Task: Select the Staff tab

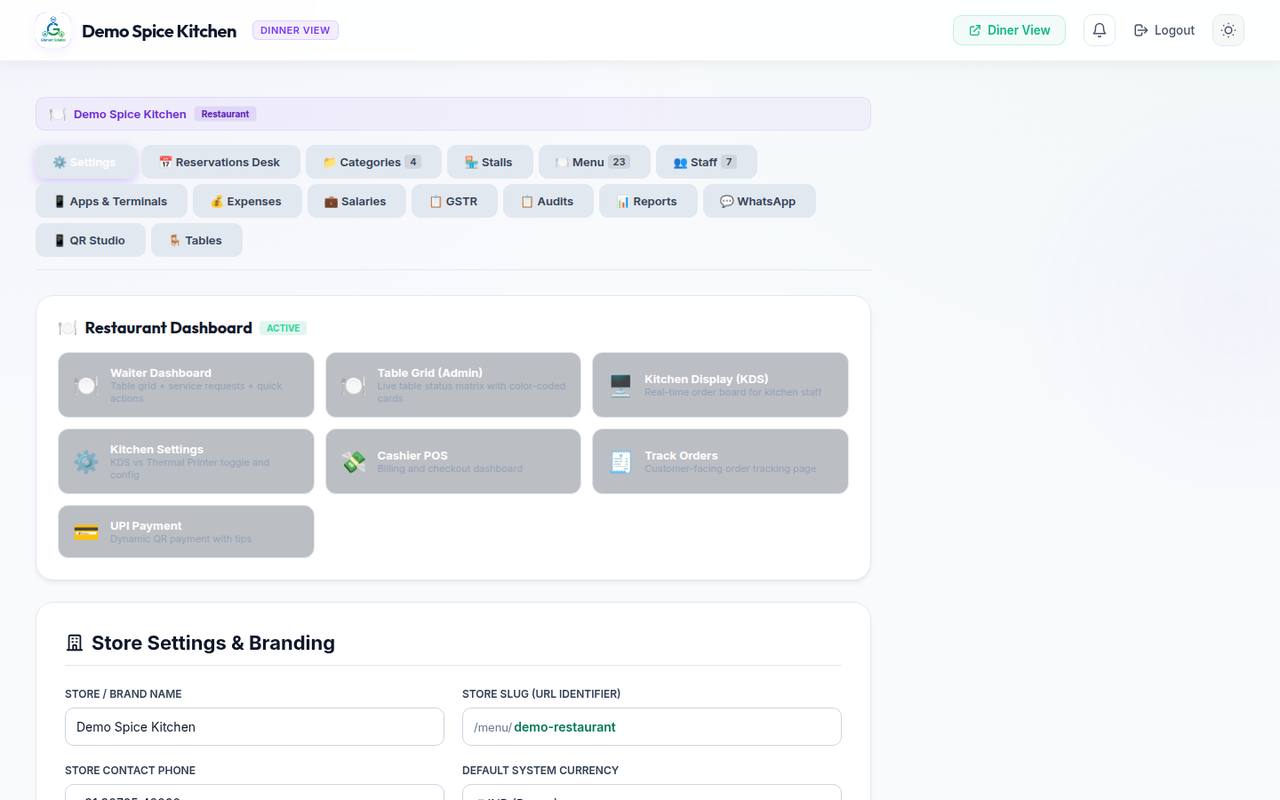Action: (x=706, y=162)
